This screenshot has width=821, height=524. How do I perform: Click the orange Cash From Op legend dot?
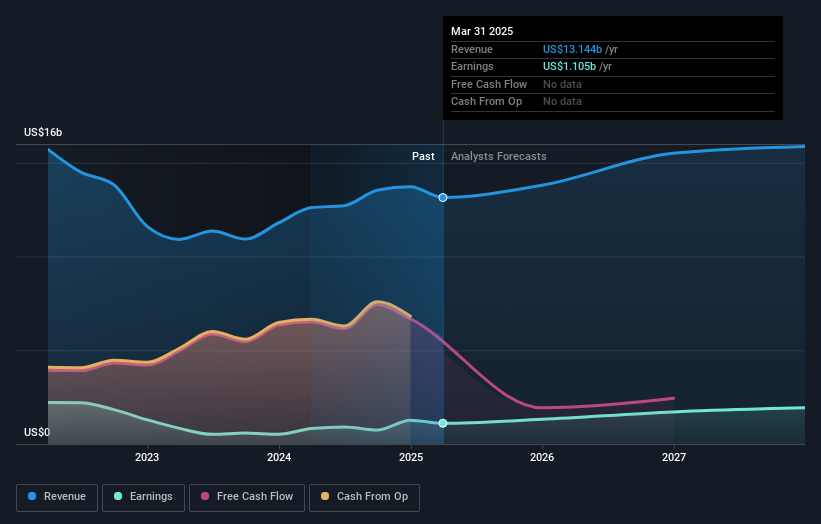point(325,496)
